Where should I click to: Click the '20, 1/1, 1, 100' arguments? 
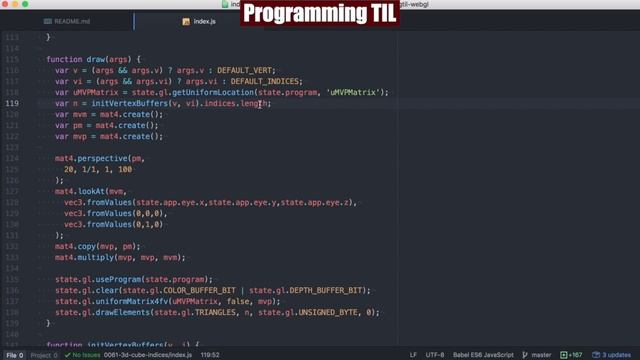(98, 169)
